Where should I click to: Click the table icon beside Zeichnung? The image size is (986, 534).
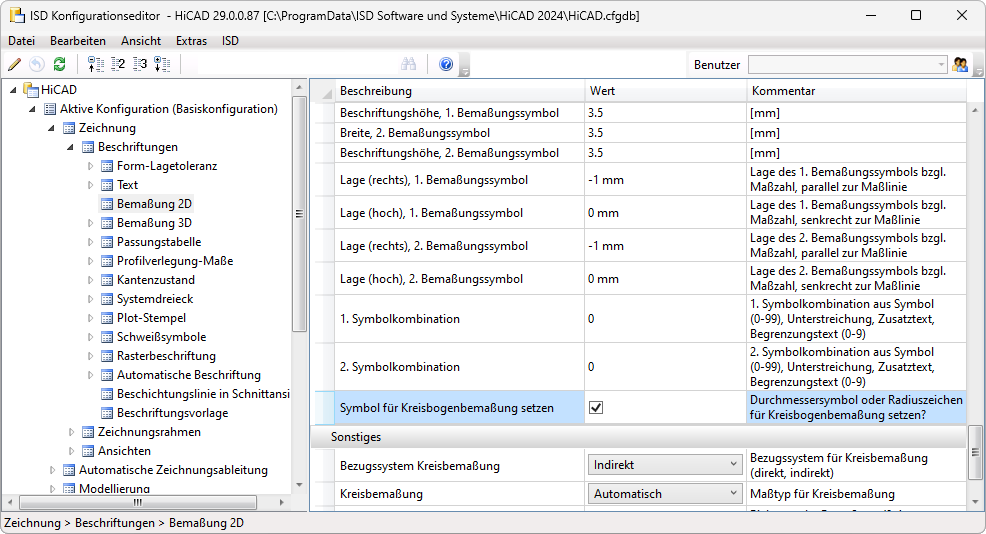click(x=69, y=128)
